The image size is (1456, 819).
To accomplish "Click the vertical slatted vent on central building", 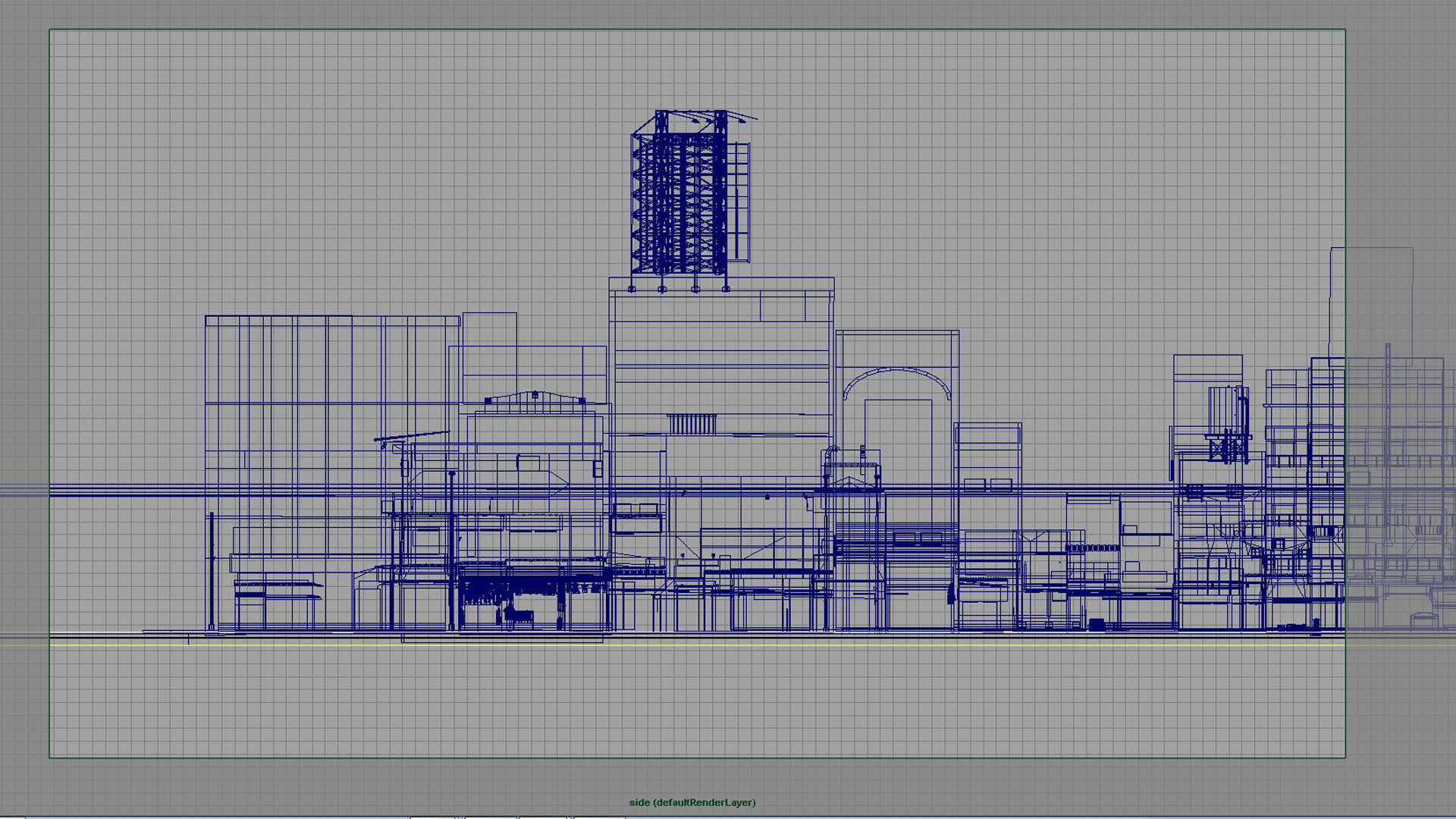I will [x=691, y=424].
